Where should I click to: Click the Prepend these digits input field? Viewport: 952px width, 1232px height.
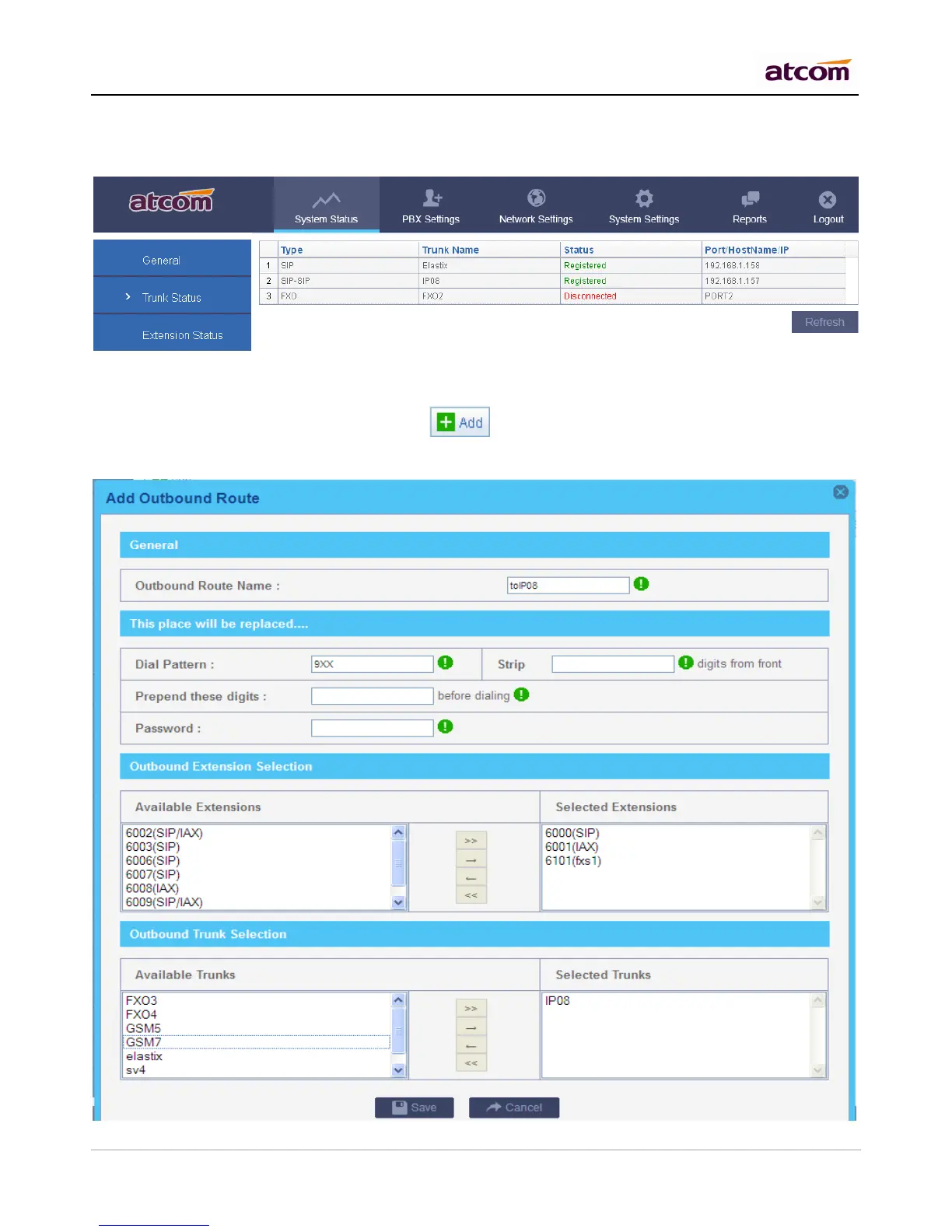click(373, 696)
